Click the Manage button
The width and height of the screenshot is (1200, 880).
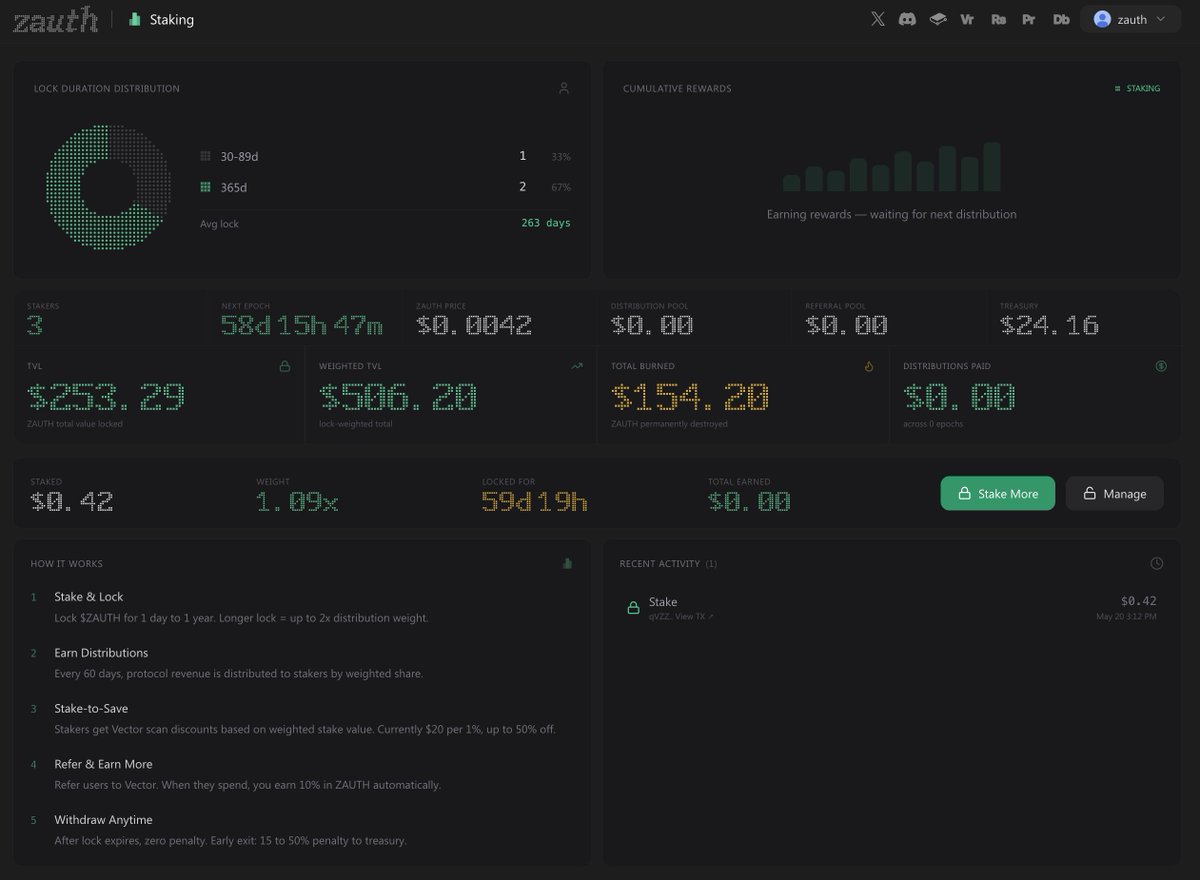tap(1114, 493)
